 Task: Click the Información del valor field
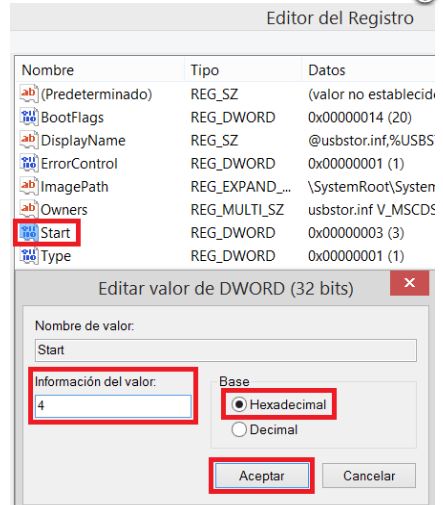113,406
